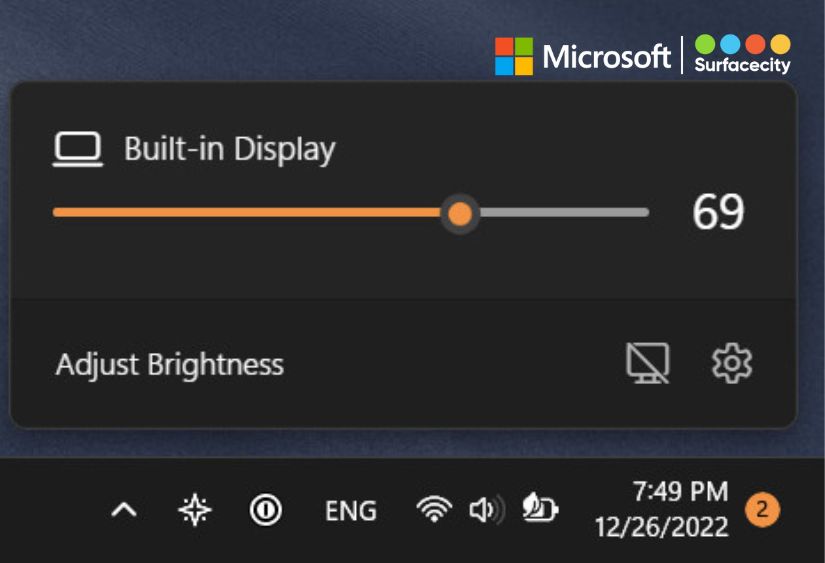Click the laptop icon beside Built-in Display
This screenshot has height=563, width=825.
(77, 150)
